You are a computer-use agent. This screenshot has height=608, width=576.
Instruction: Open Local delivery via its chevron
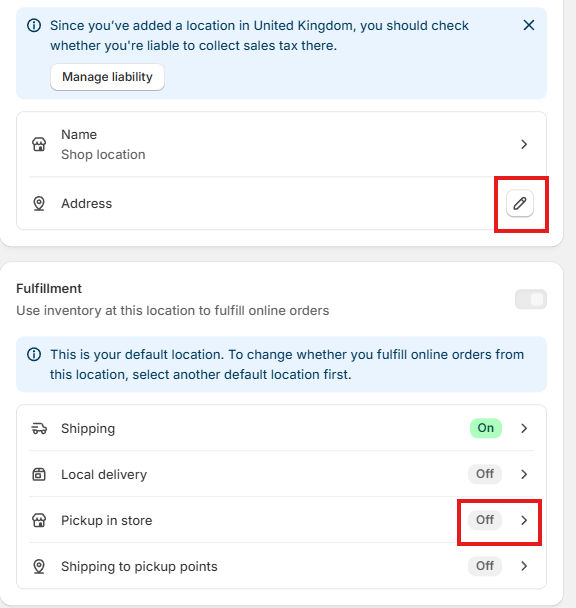(524, 474)
